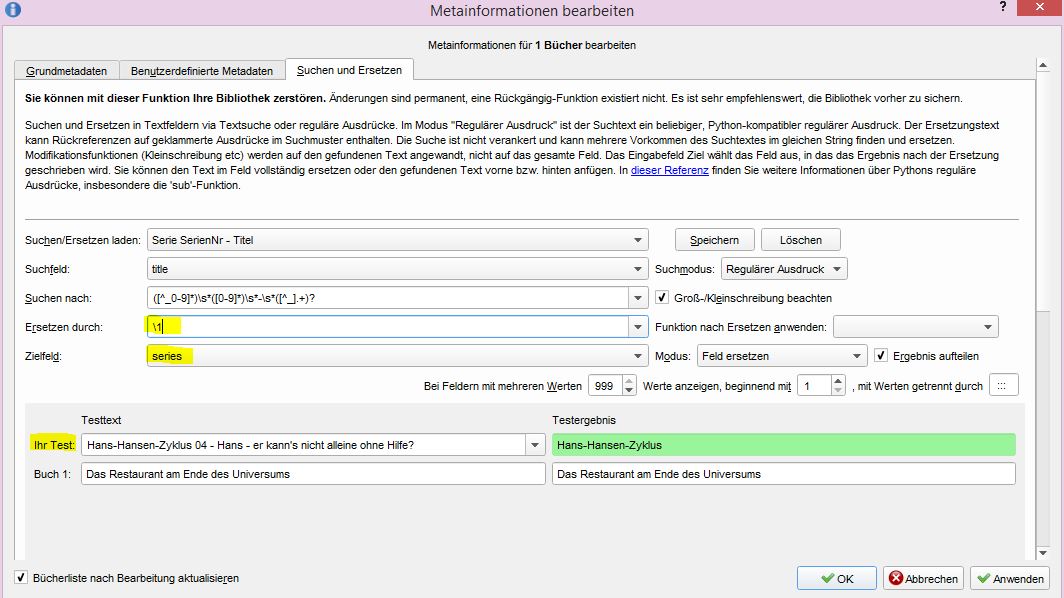Click the info icon in the title bar
The image size is (1064, 598).
[x=12, y=11]
